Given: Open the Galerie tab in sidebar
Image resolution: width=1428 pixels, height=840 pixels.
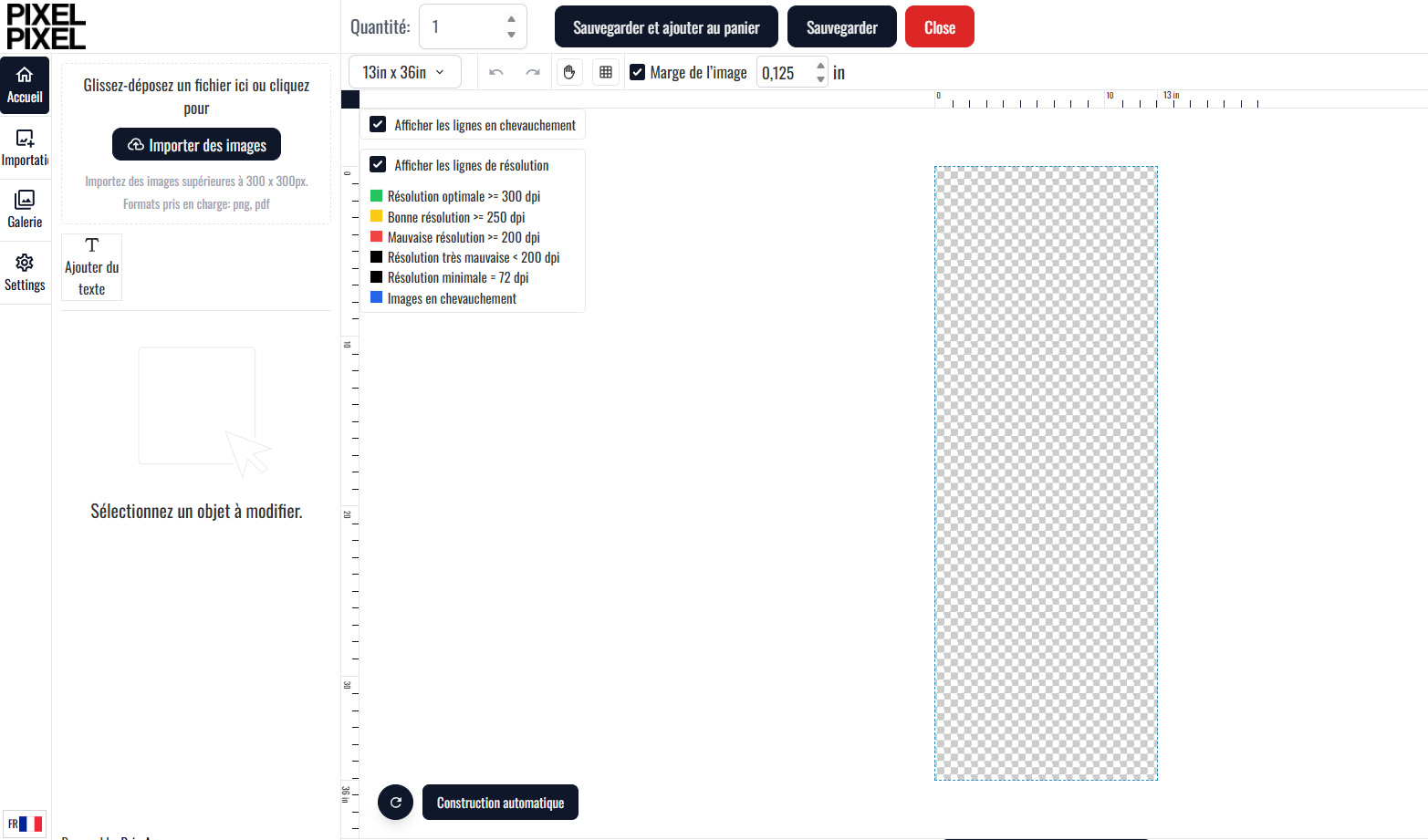Looking at the screenshot, I should tap(25, 209).
